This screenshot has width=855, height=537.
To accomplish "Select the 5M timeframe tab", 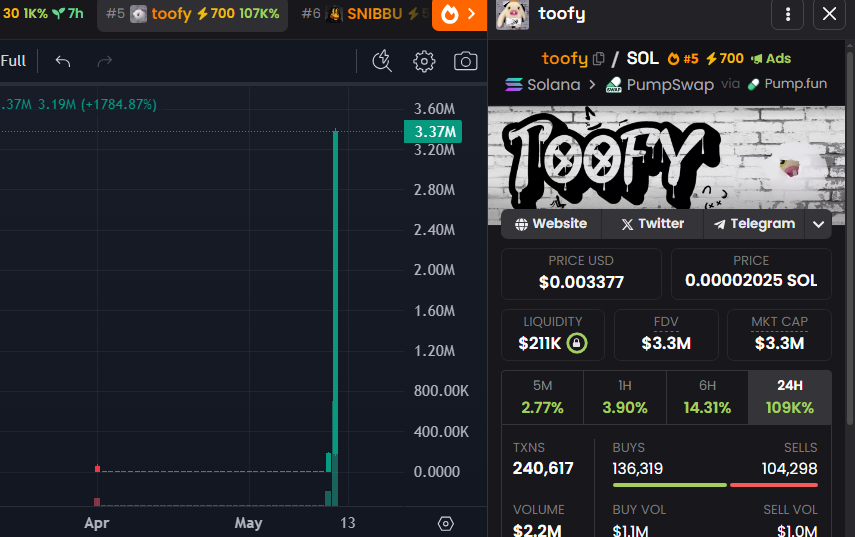I will [543, 397].
